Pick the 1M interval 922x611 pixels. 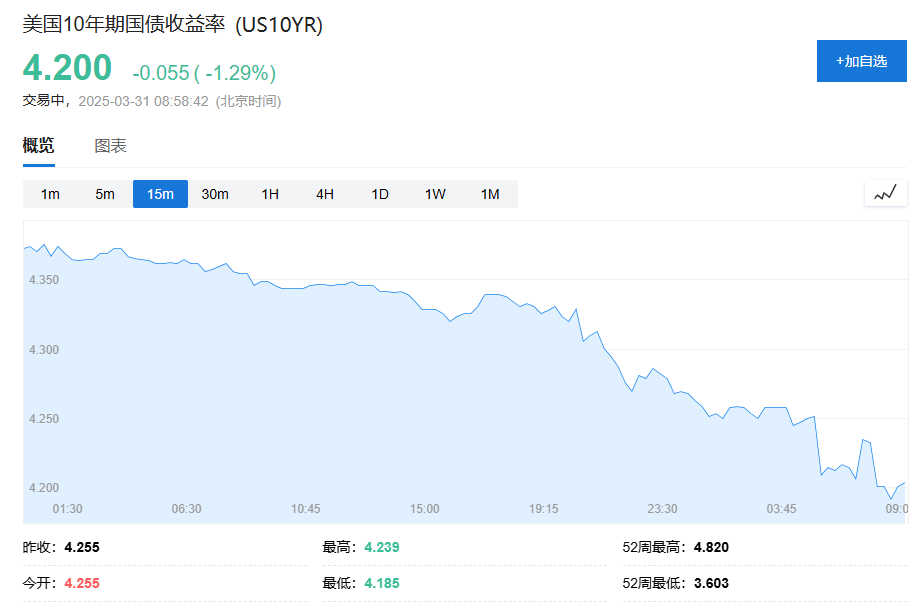click(490, 194)
